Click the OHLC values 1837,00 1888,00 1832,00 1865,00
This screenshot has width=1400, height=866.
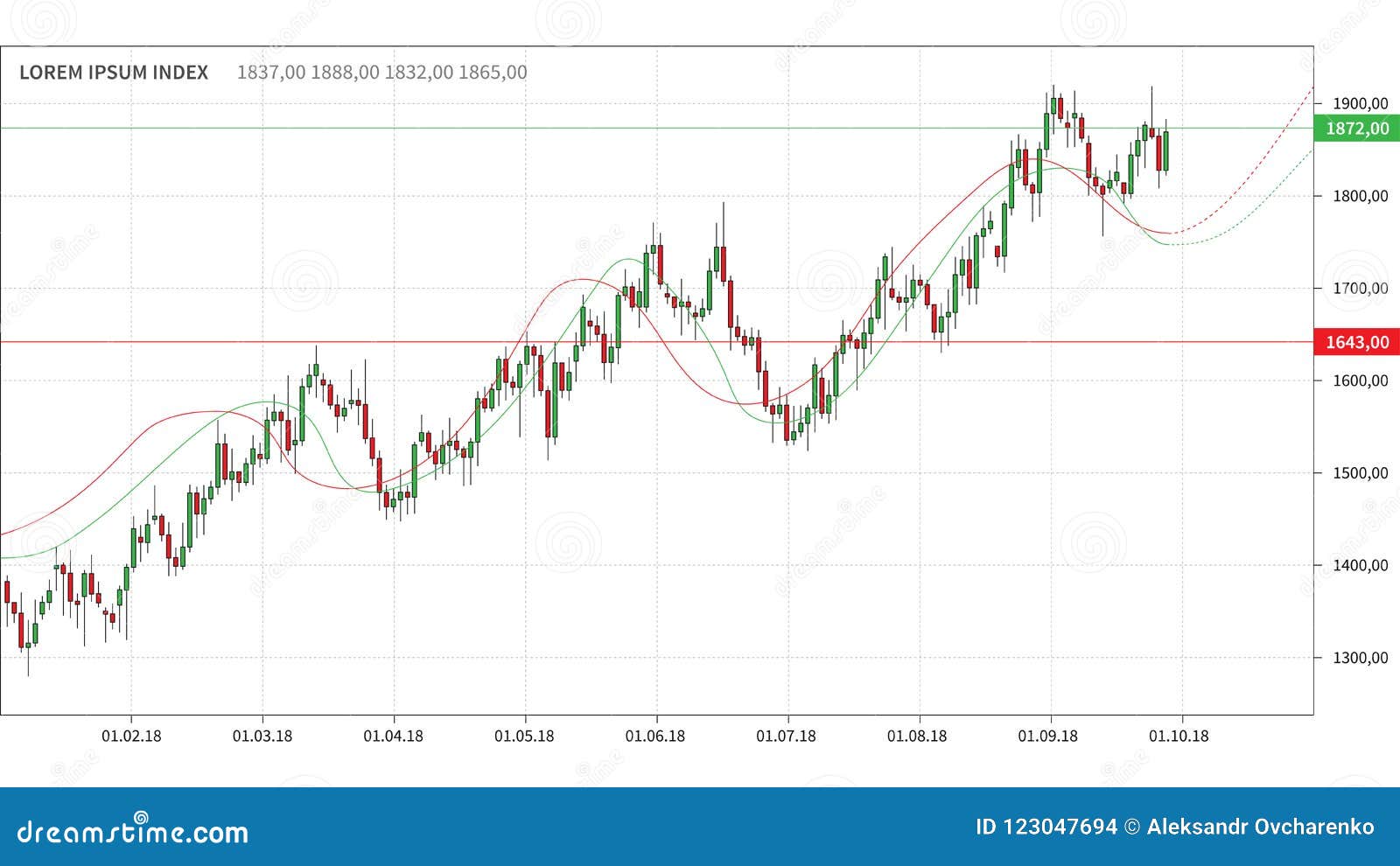pos(382,73)
